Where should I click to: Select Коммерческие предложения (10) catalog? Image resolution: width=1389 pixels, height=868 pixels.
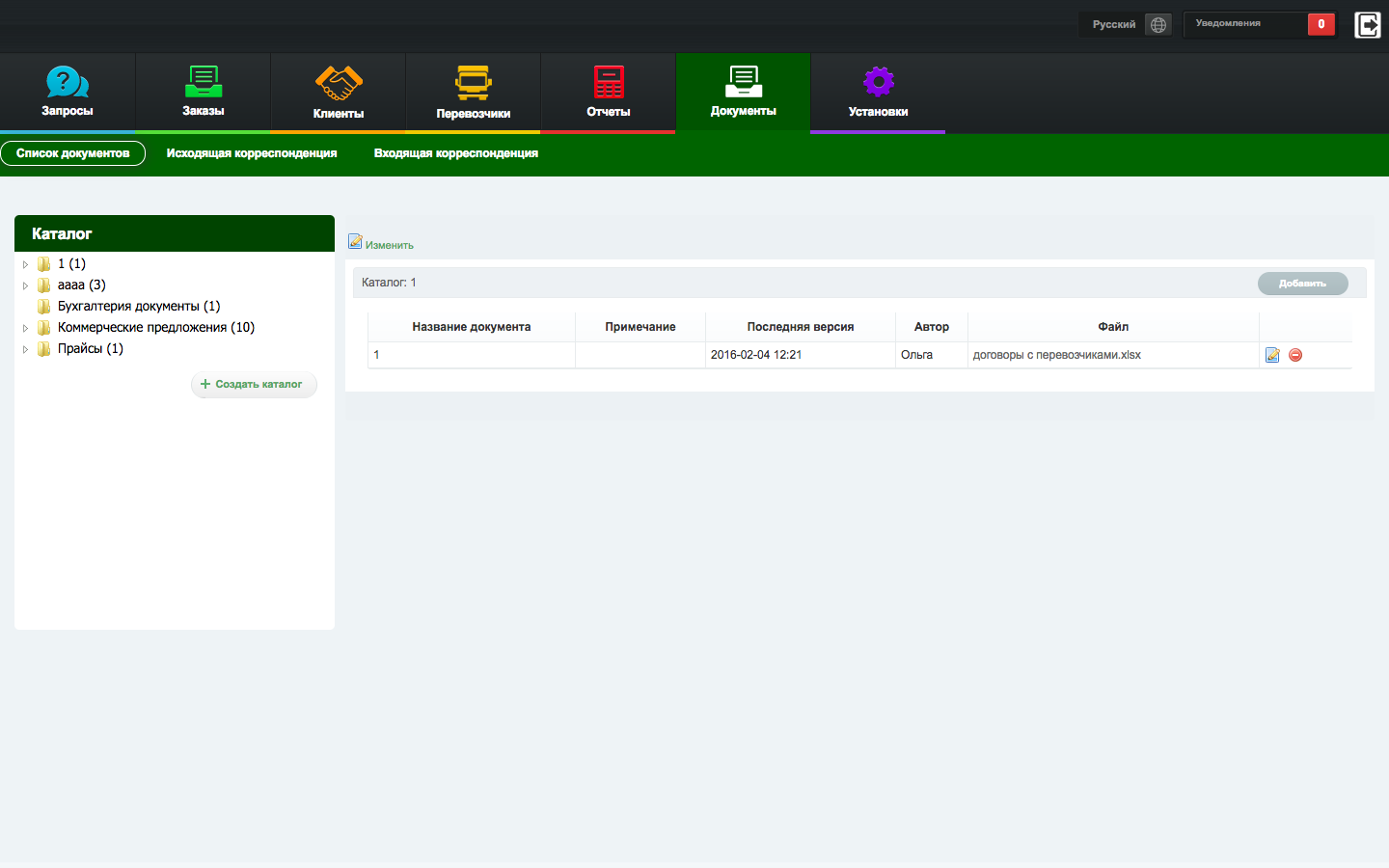[x=156, y=328]
